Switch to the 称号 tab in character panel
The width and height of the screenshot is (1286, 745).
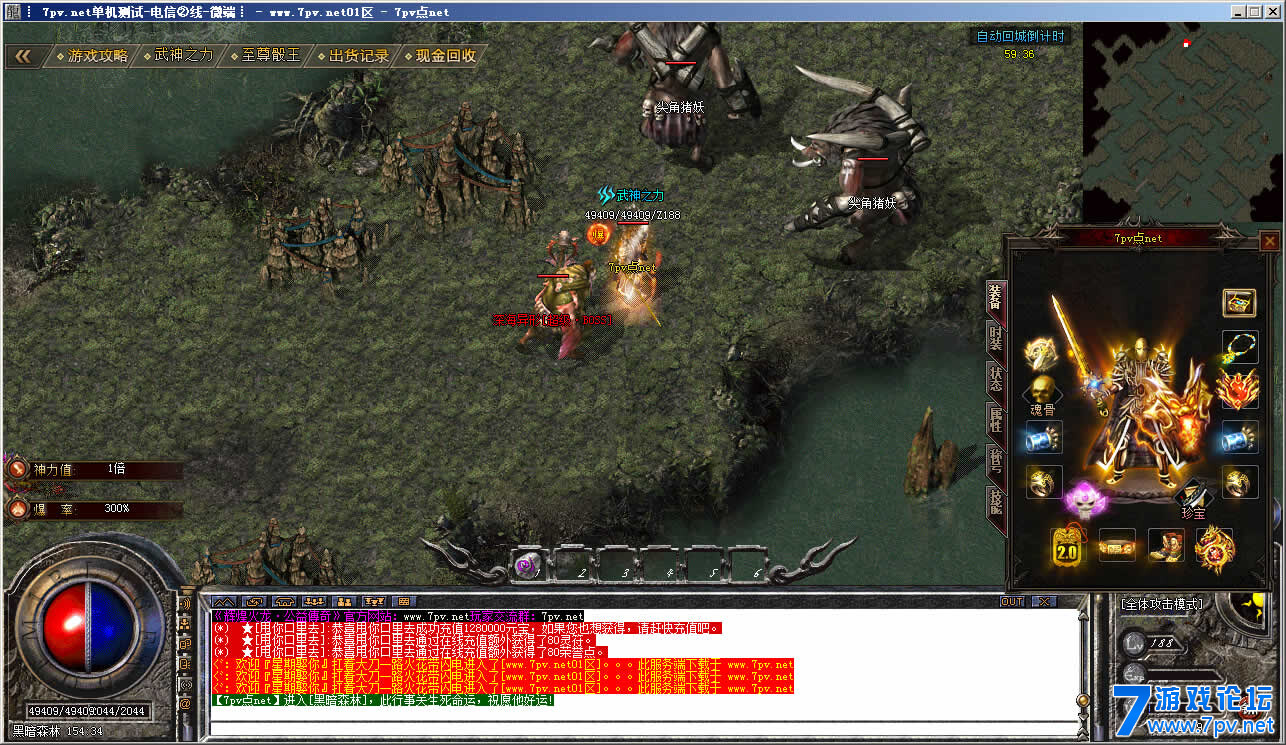click(995, 461)
